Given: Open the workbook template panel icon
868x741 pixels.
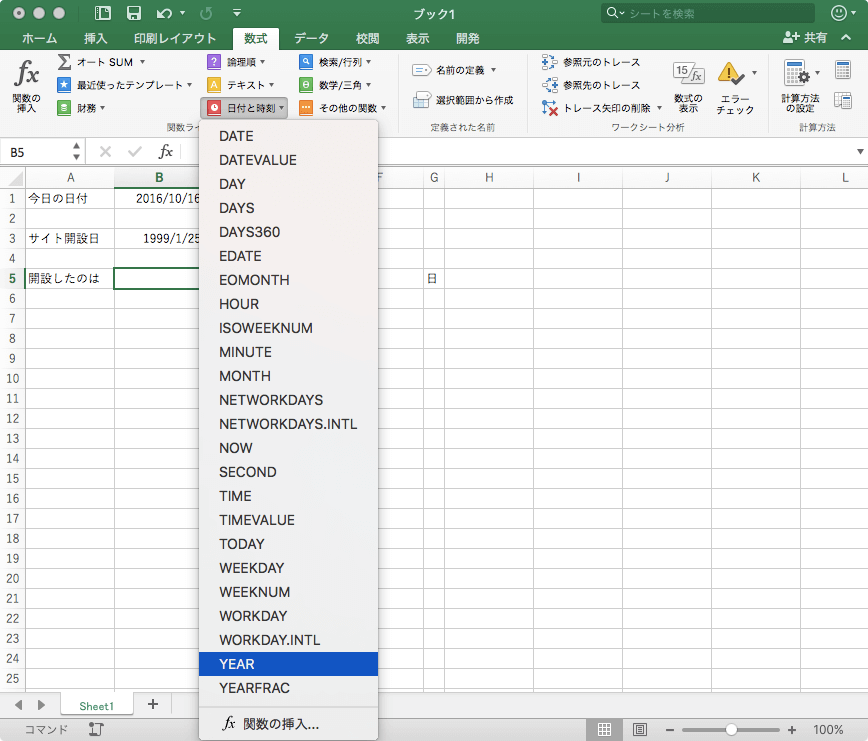Looking at the screenshot, I should click(x=103, y=13).
